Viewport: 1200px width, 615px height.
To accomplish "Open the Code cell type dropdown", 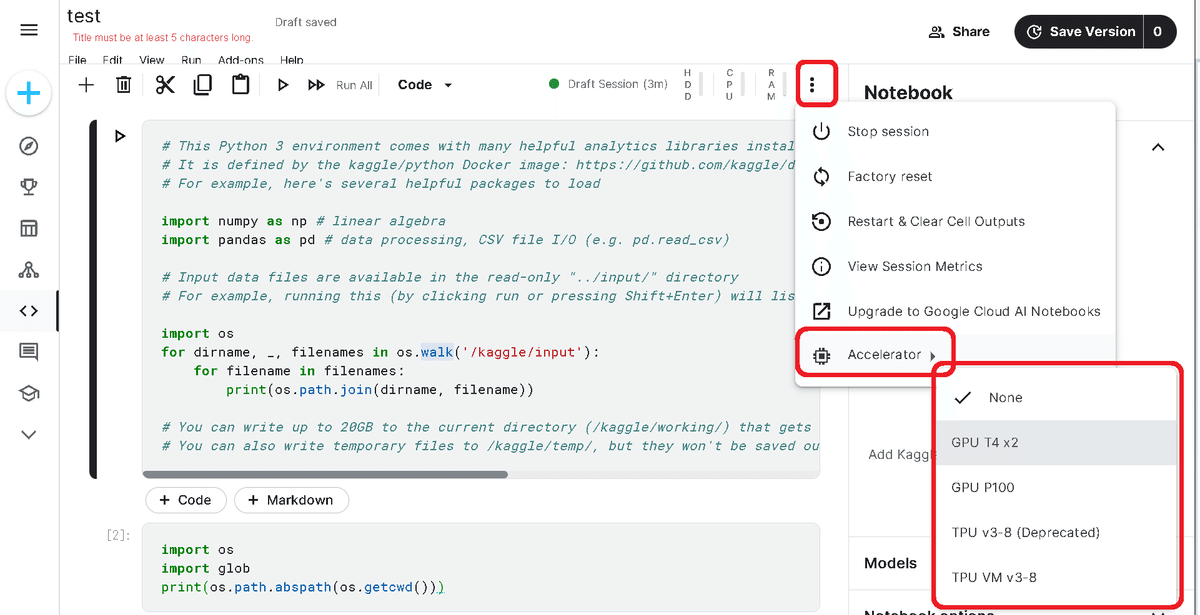I will coord(423,84).
